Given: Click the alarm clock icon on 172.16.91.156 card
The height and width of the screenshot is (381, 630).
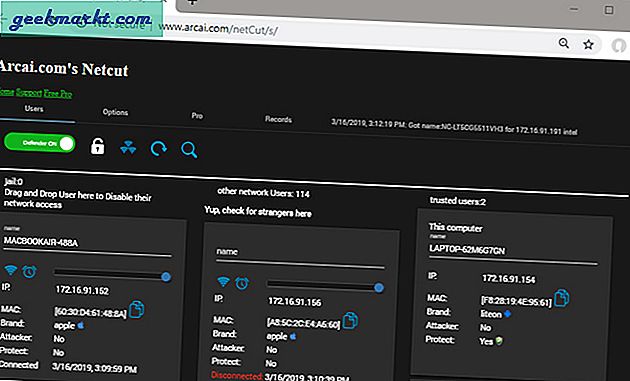Looking at the screenshot, I should [x=241, y=283].
